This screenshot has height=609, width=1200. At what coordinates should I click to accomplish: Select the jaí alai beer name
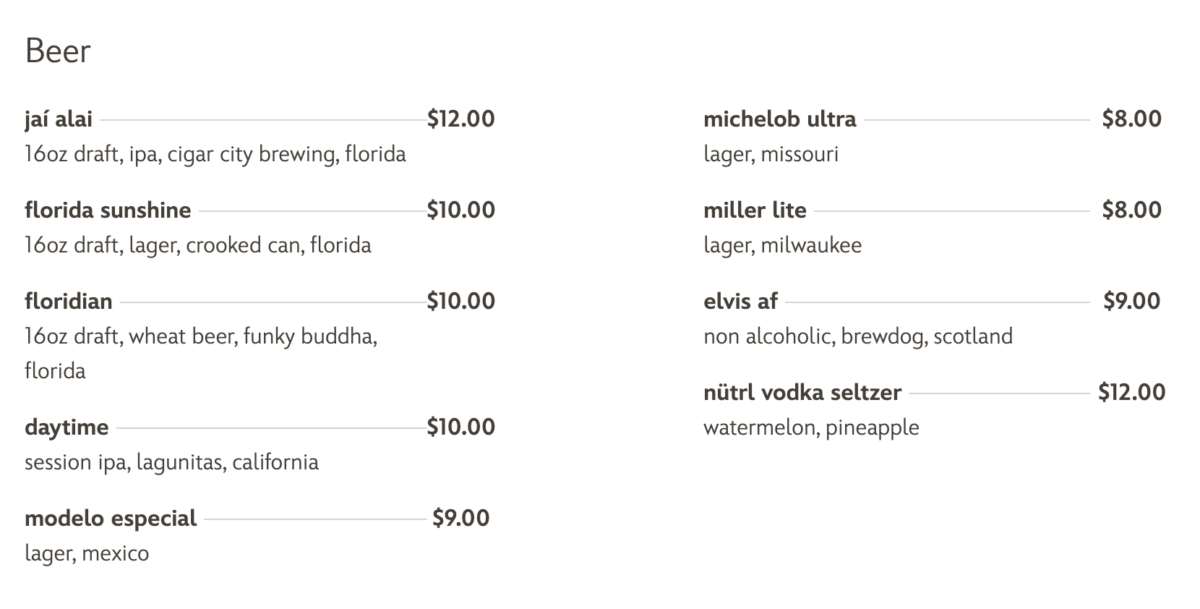pos(58,120)
